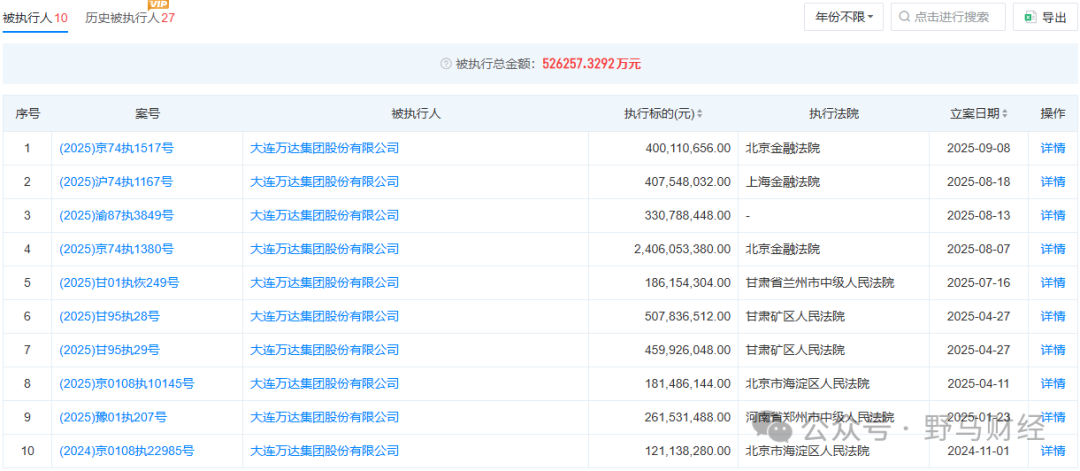The width and height of the screenshot is (1080, 471).
Task: Click 大连万达集团股份有限公司 in row 9
Action: [324, 417]
